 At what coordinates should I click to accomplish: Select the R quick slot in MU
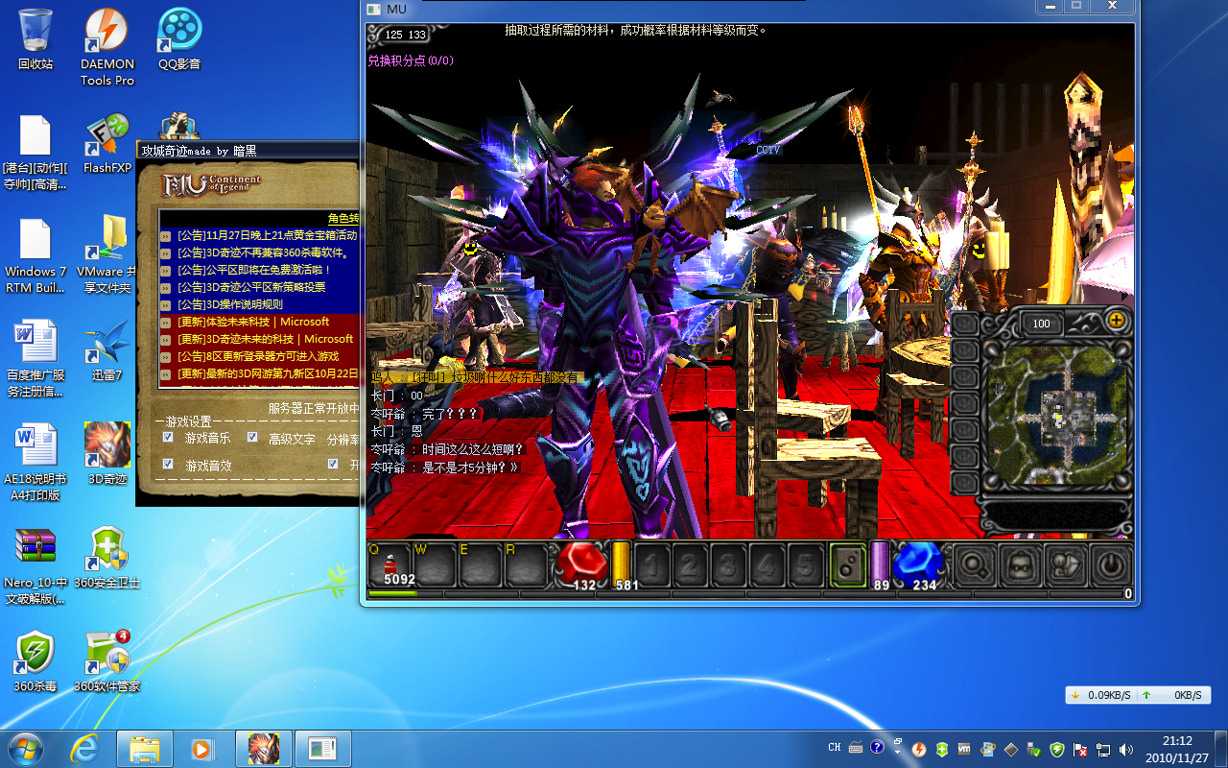(x=526, y=565)
